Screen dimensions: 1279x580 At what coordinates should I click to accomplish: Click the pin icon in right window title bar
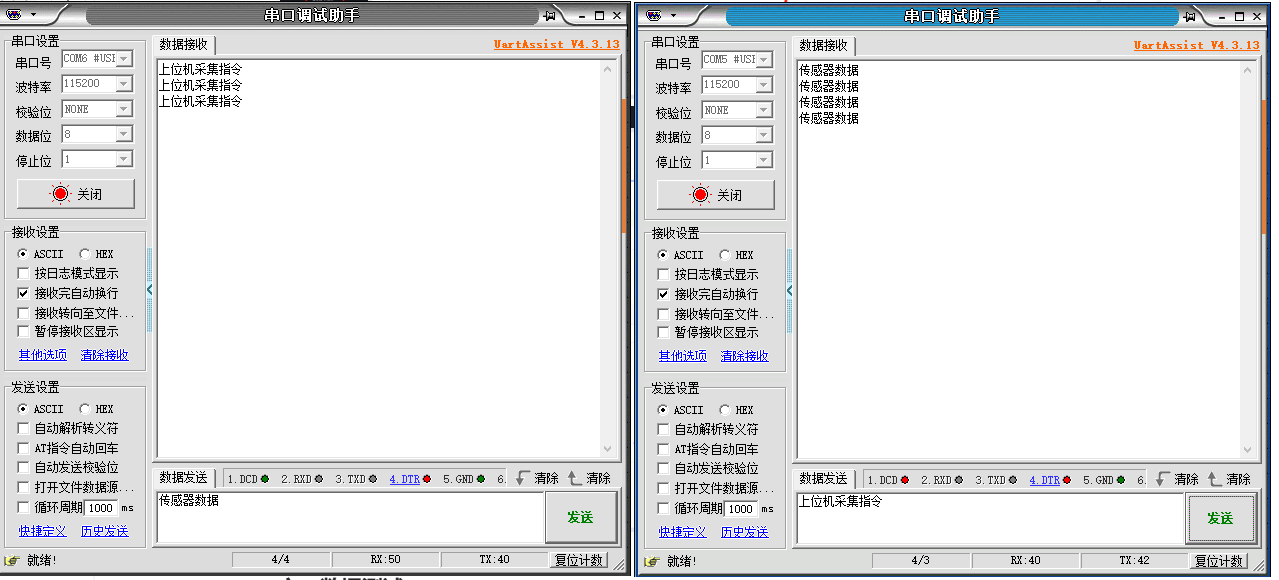(1189, 16)
